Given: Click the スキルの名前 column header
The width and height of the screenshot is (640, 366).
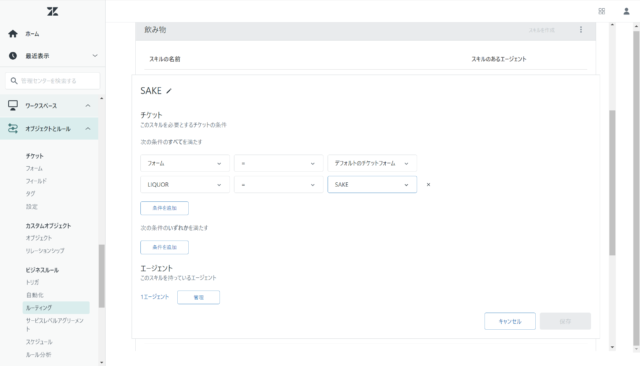Looking at the screenshot, I should [x=164, y=59].
